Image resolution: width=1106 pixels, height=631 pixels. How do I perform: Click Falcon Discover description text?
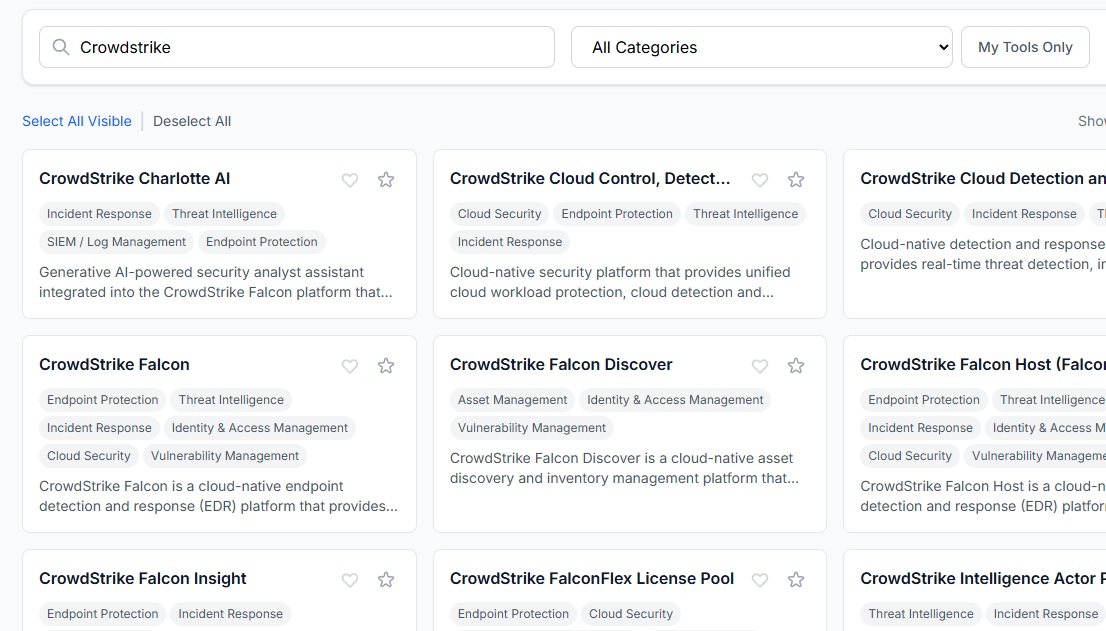(x=625, y=468)
